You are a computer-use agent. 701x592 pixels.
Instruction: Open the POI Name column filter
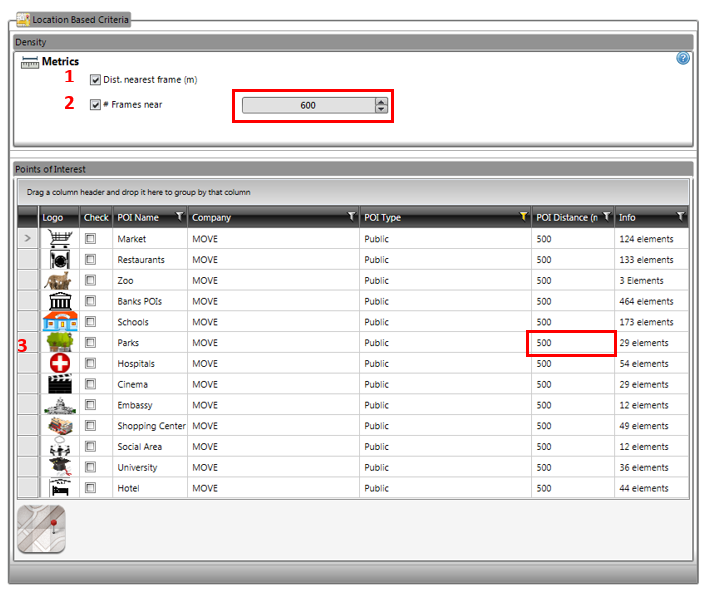click(179, 216)
